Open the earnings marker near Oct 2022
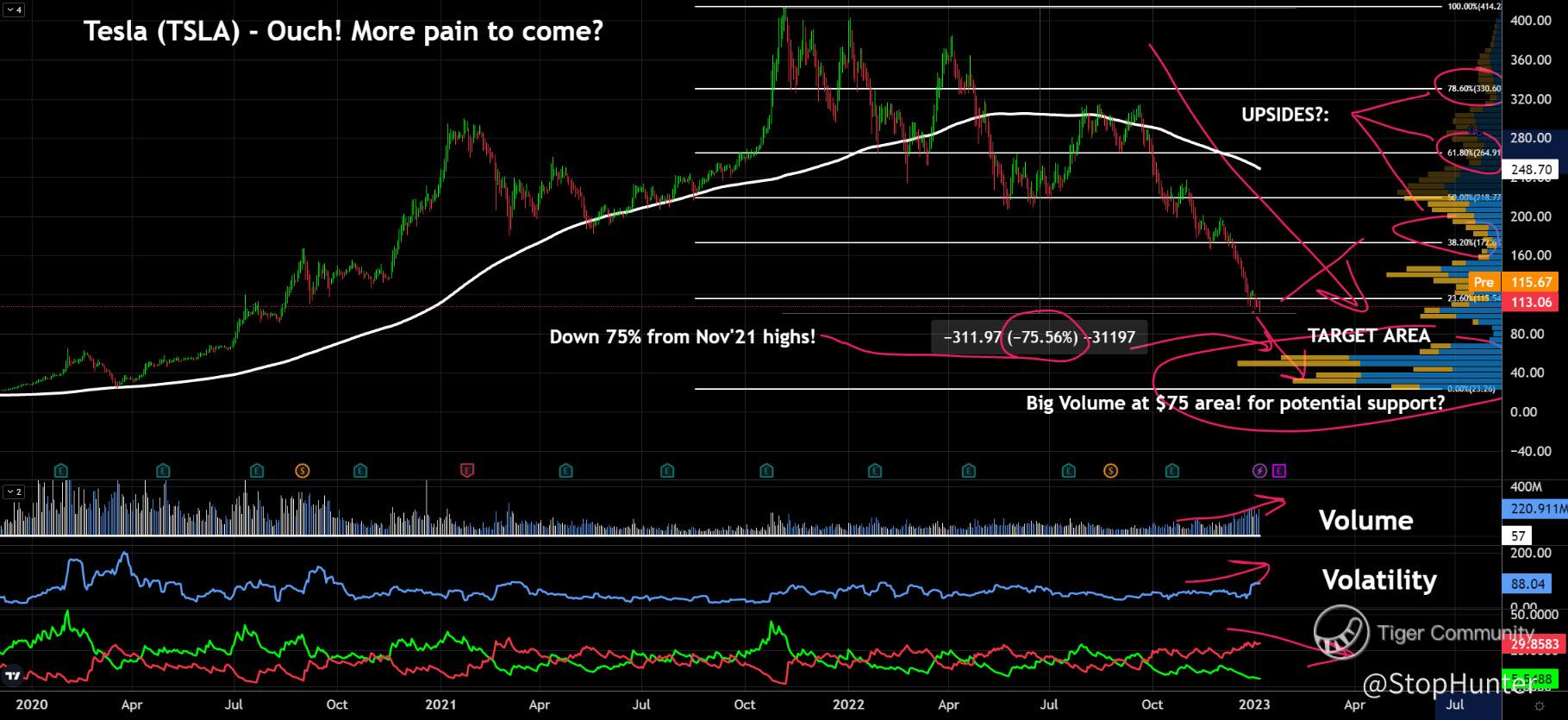 coord(1172,471)
